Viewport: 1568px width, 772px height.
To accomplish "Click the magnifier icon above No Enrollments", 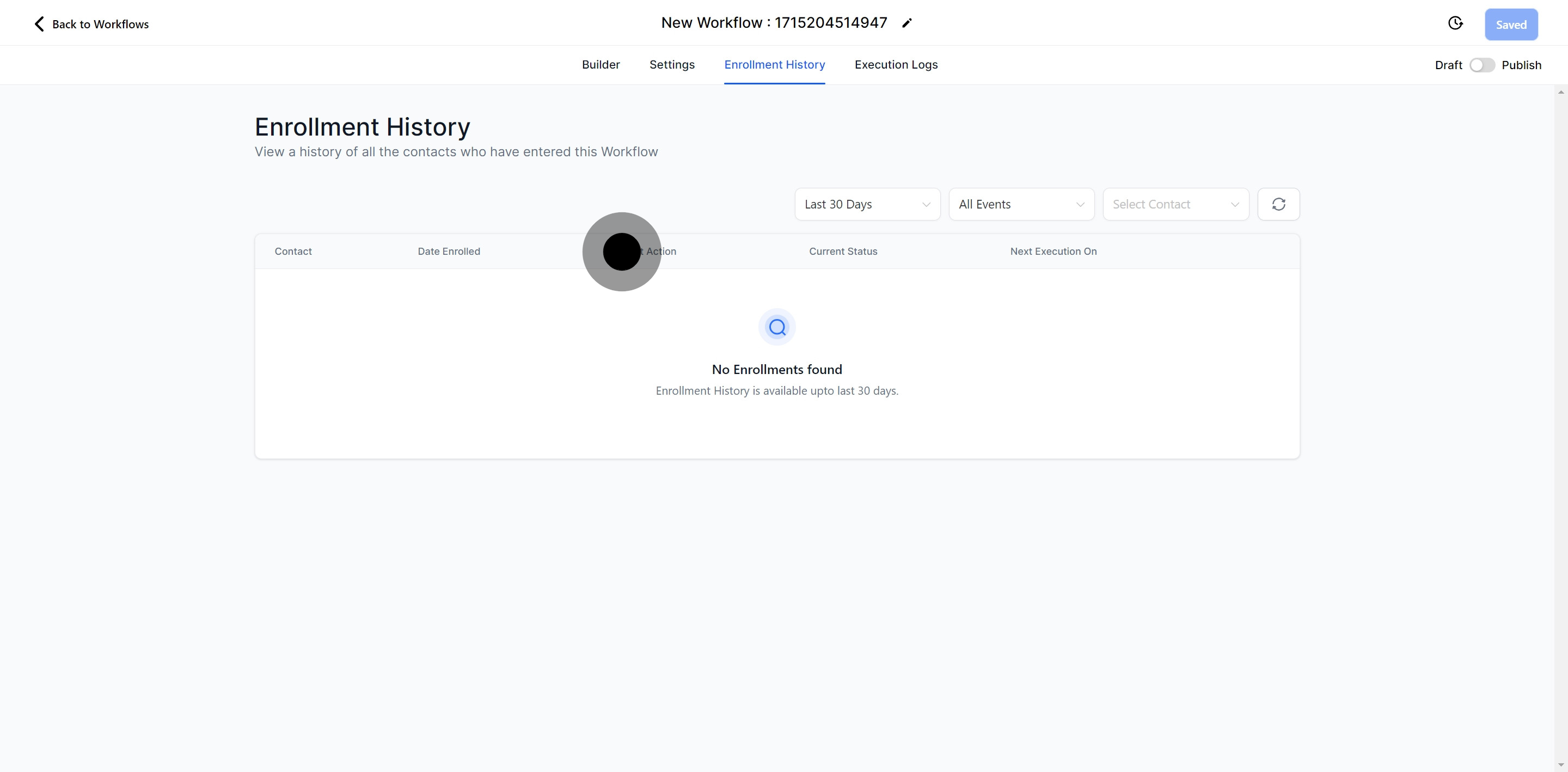I will (777, 327).
